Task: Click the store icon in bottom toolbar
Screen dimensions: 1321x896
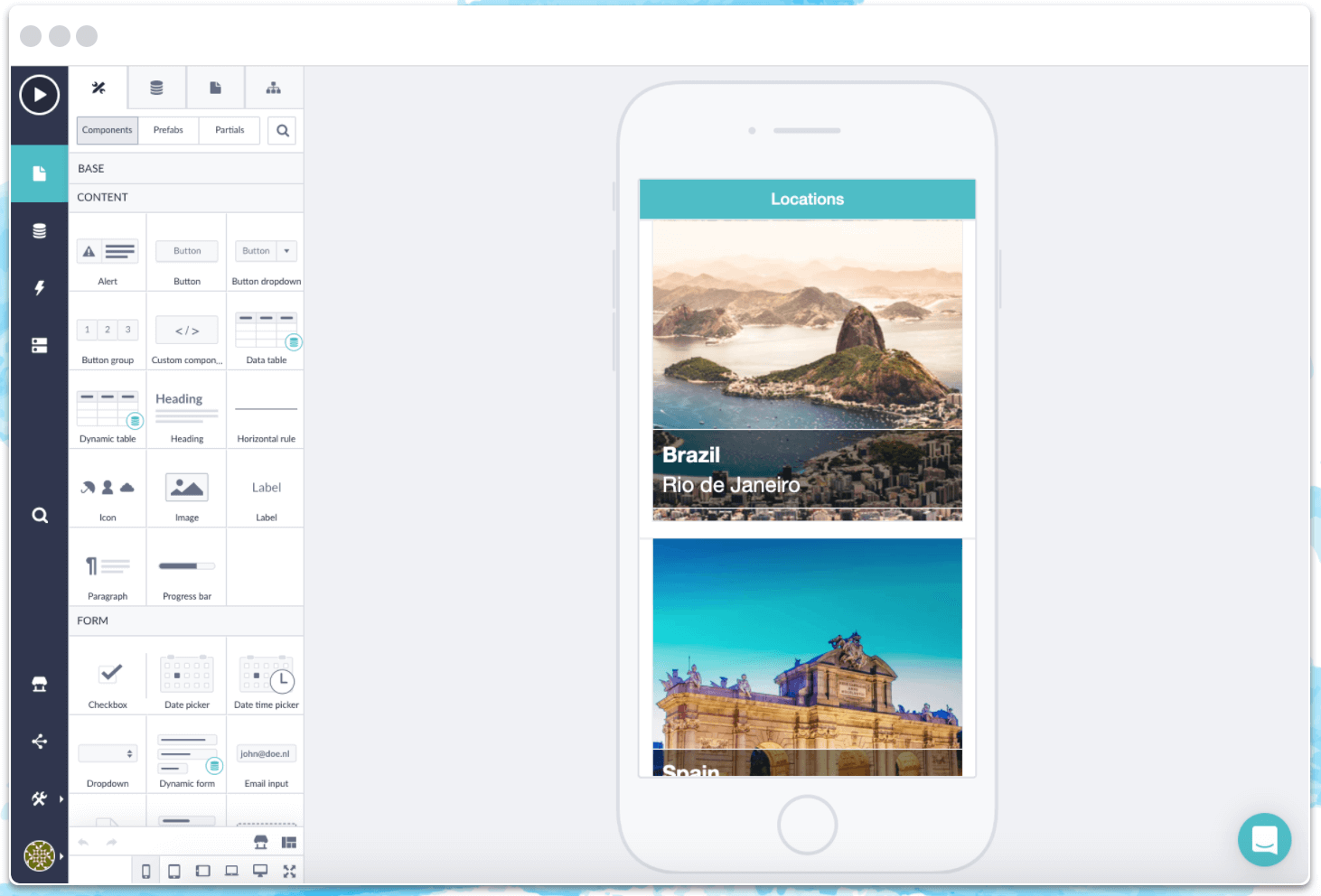Action: [261, 843]
